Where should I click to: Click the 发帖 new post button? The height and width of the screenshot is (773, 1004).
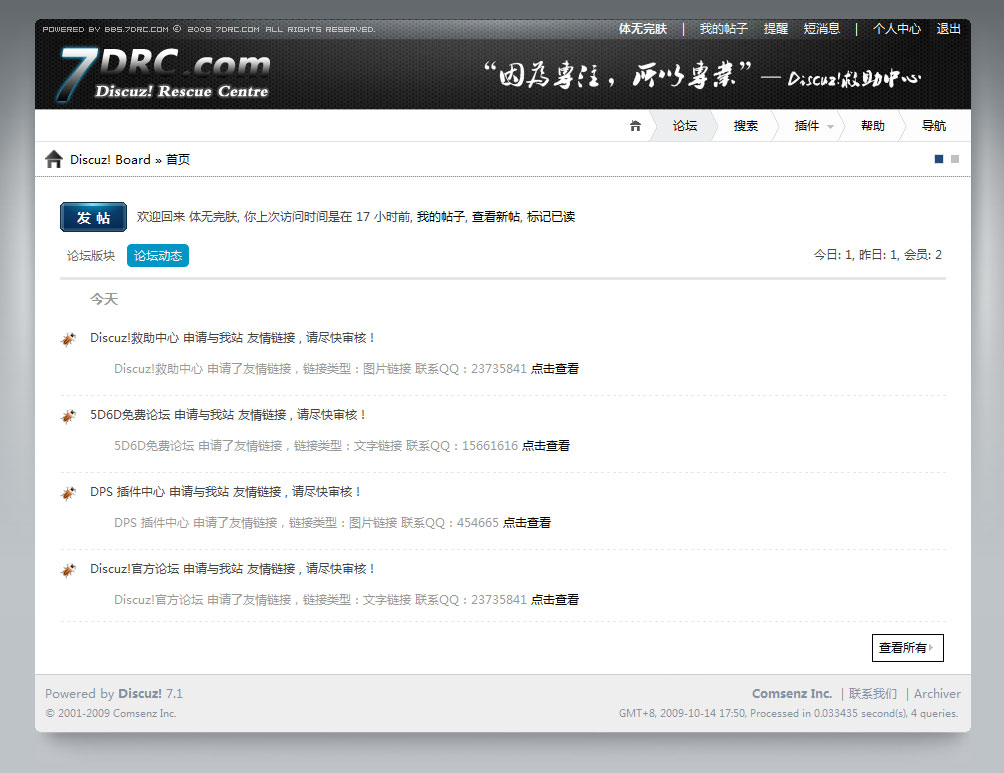(x=93, y=217)
